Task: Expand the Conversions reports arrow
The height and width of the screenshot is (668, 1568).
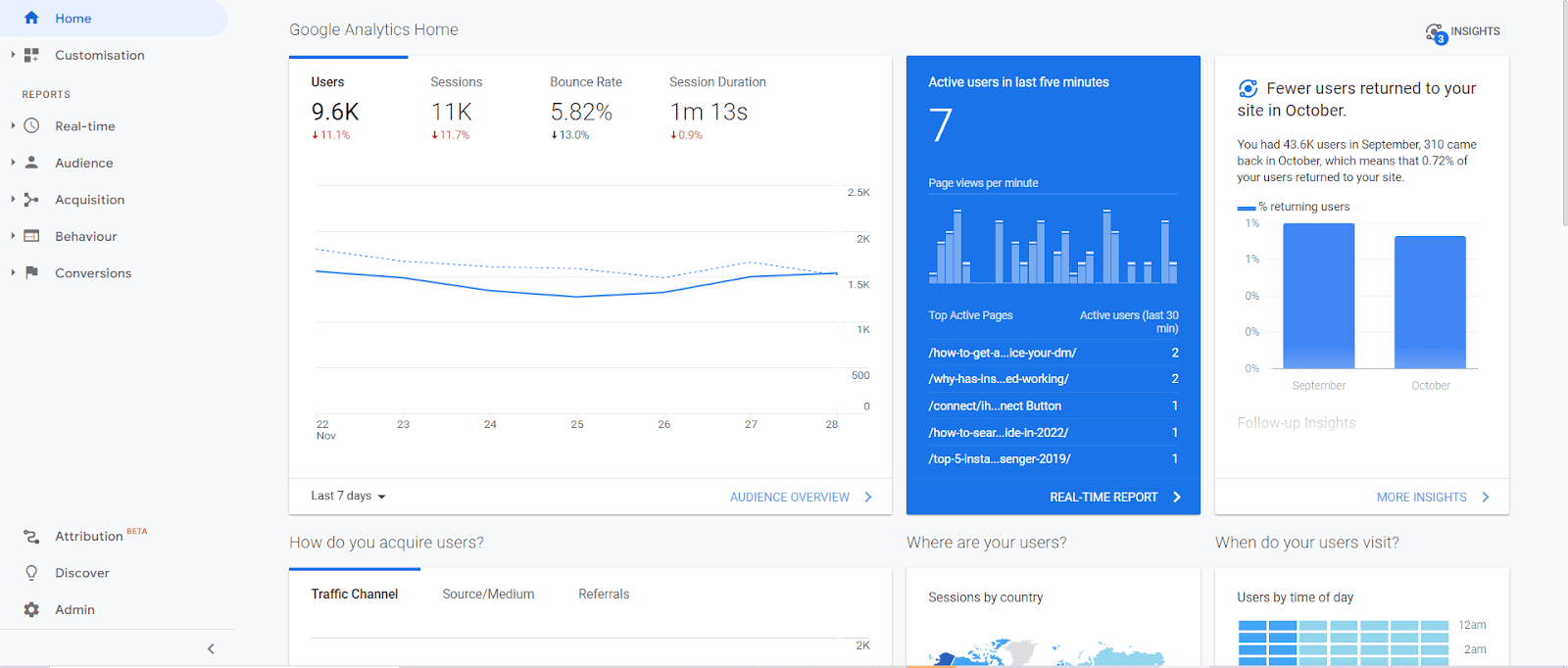Action: click(13, 272)
